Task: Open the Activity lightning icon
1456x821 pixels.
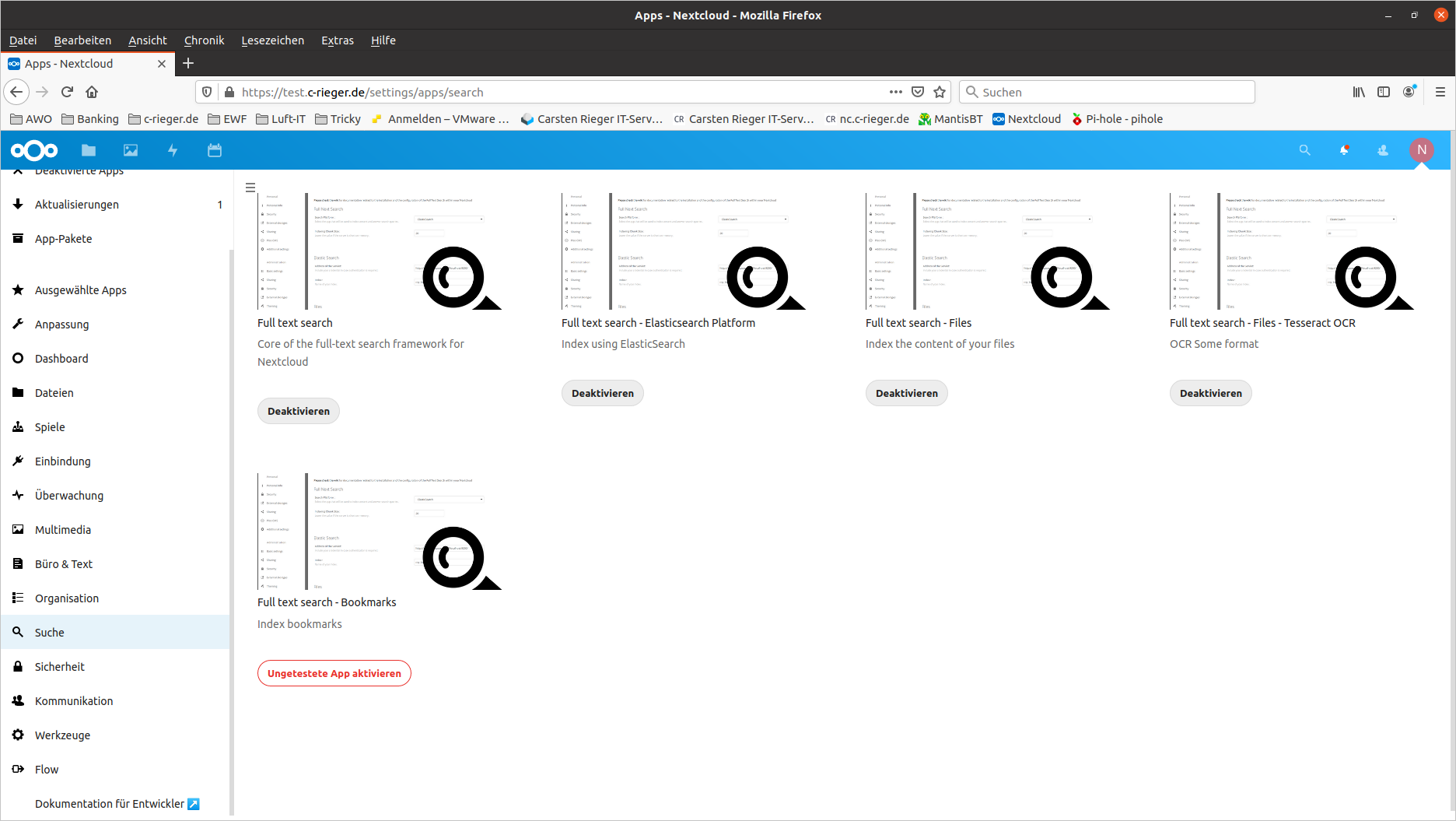Action: (173, 150)
